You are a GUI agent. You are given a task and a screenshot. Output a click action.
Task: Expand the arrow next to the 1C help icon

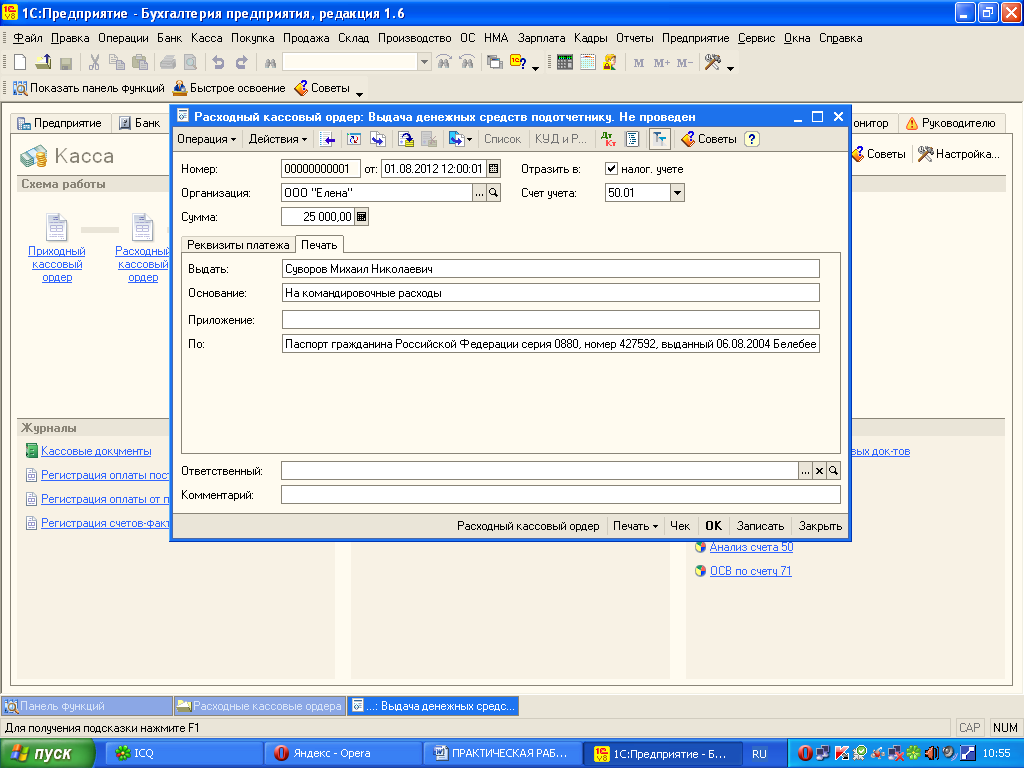536,68
